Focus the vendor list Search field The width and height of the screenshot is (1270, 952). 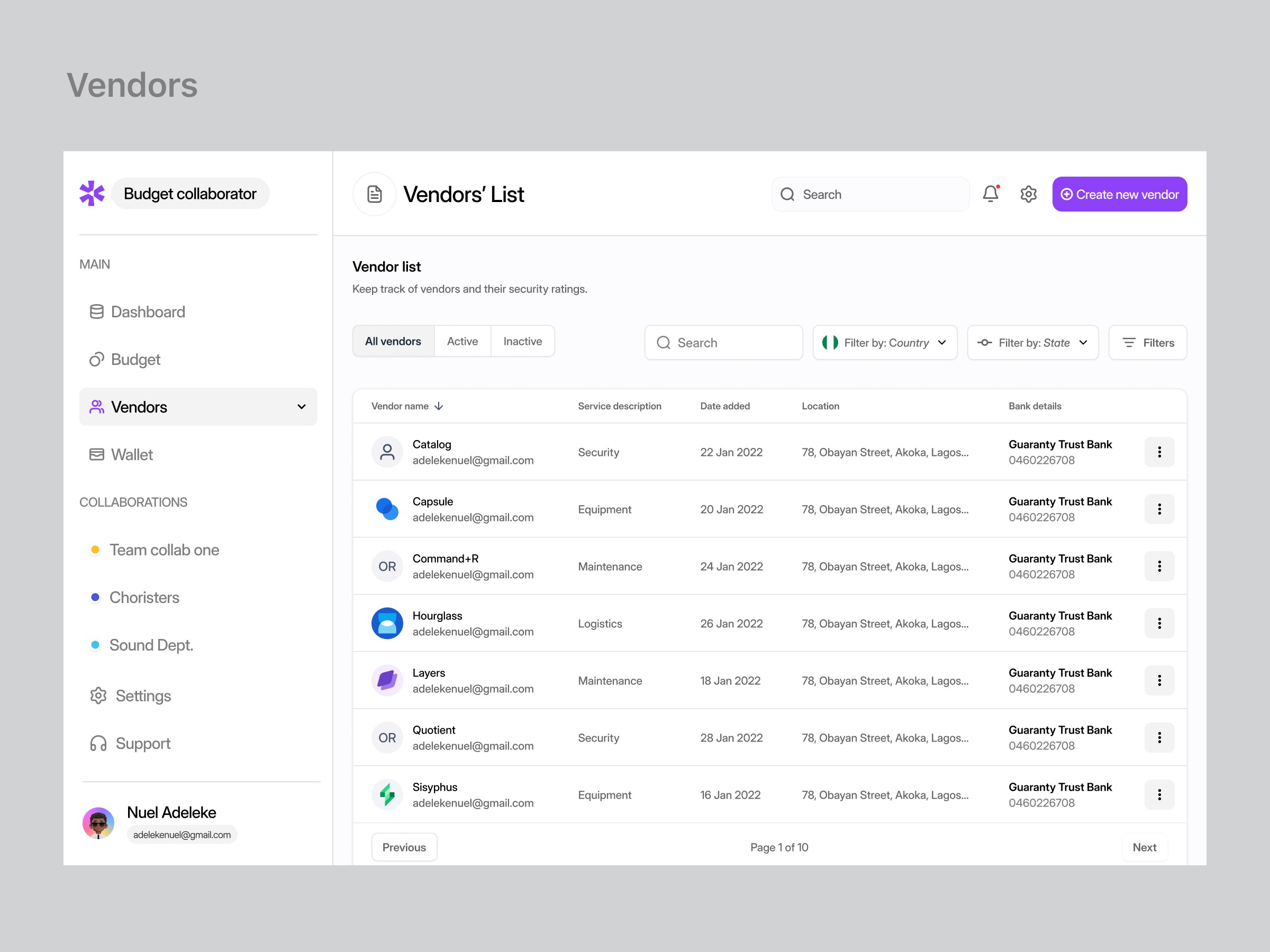[x=723, y=343]
